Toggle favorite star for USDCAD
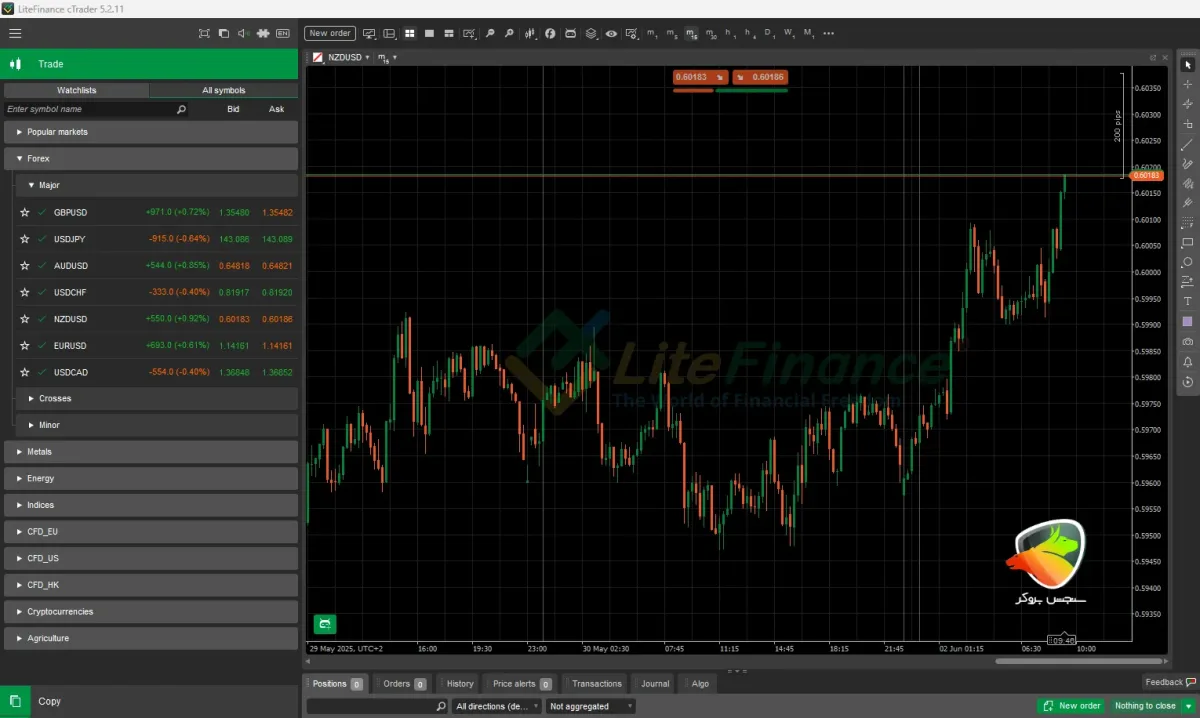The width and height of the screenshot is (1200, 718). [25, 372]
